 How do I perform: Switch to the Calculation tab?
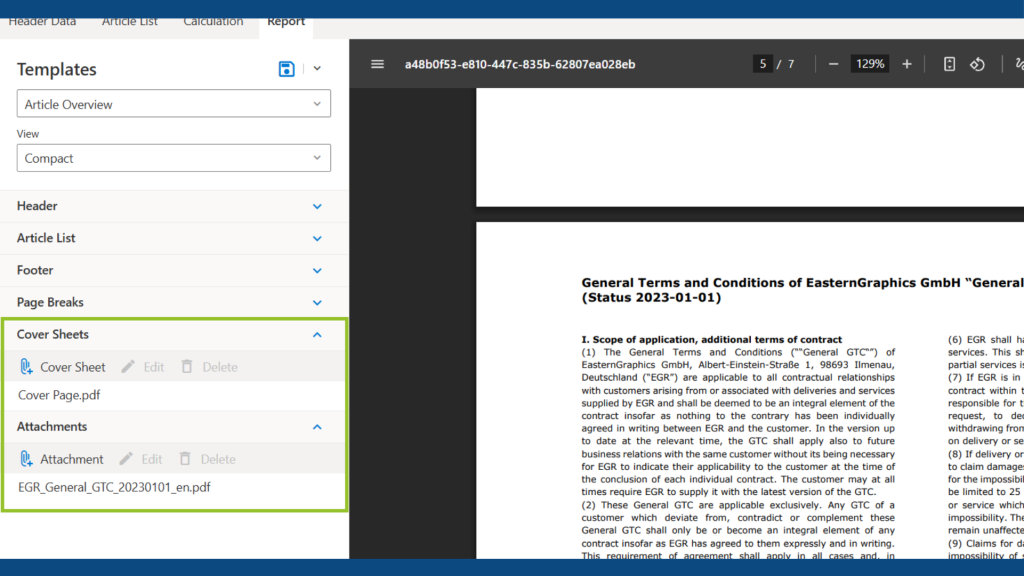(213, 20)
